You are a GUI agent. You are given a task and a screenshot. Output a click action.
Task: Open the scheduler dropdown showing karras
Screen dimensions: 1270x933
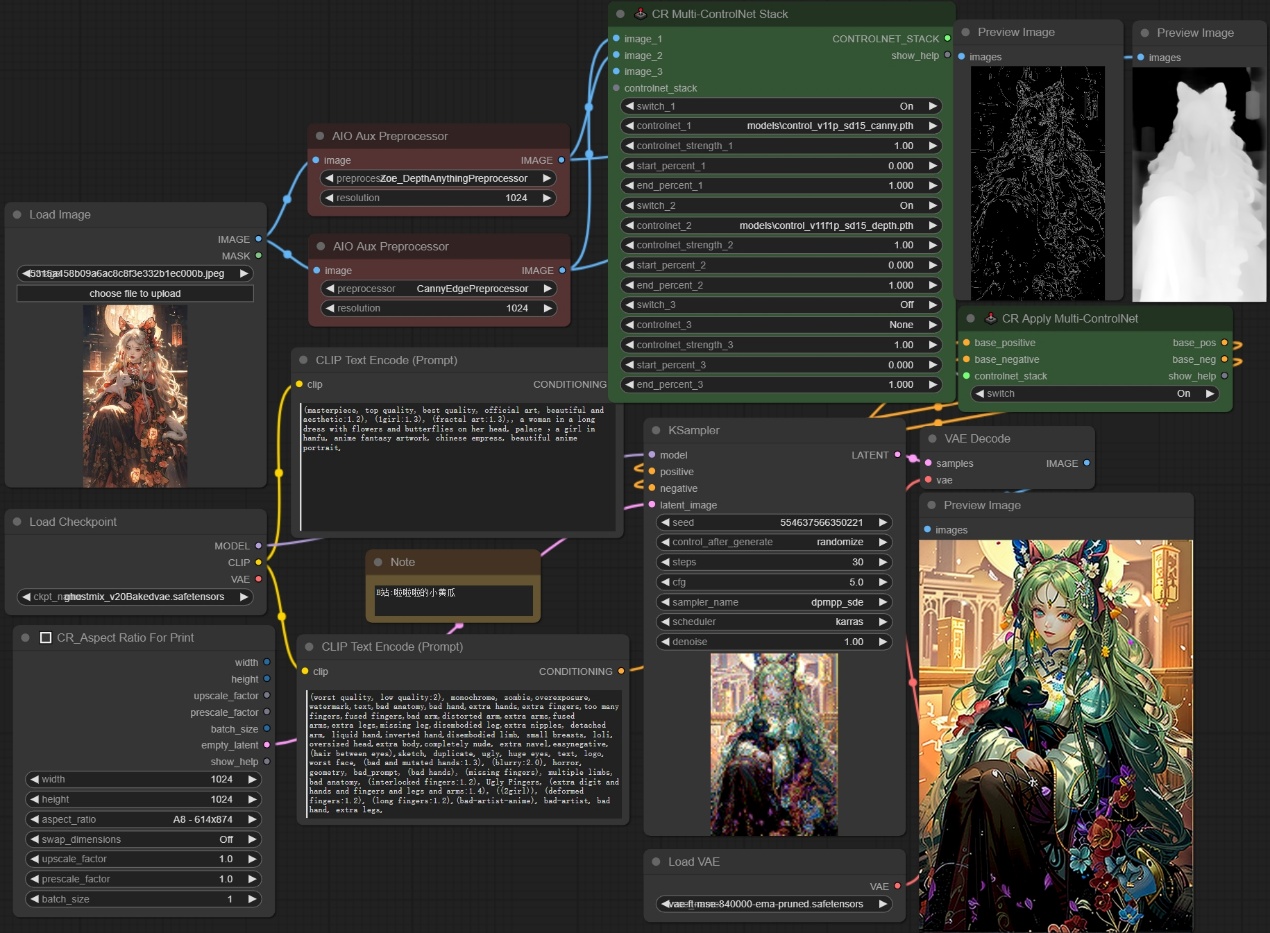pos(774,622)
